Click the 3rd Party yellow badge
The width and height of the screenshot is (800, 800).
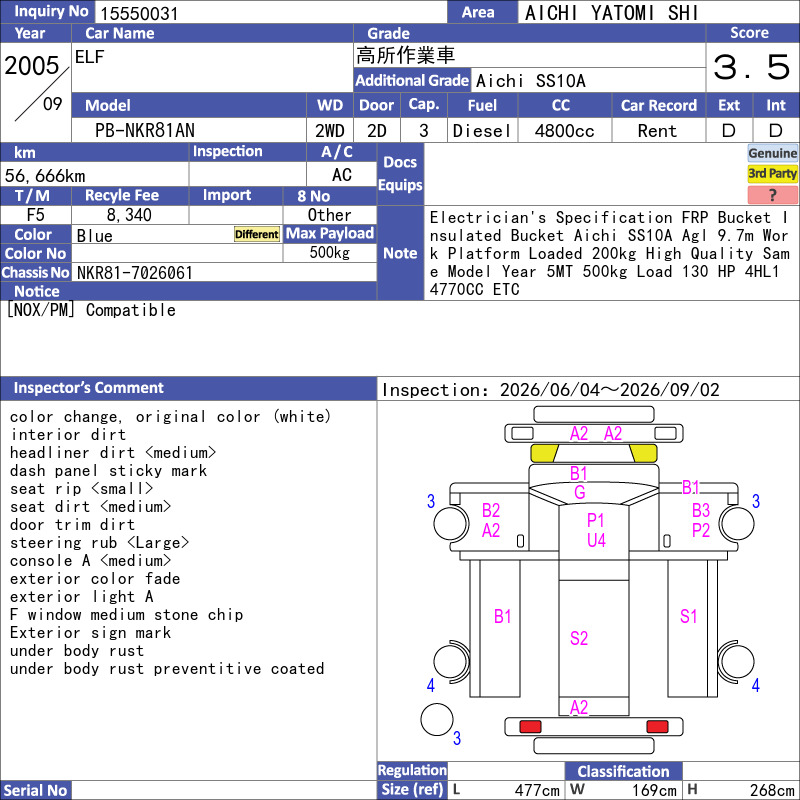772,174
